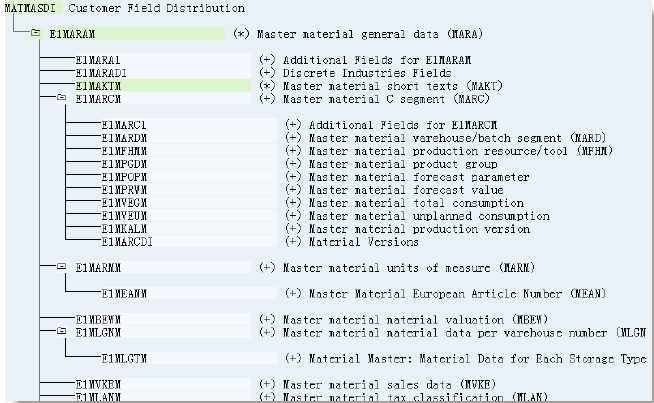Click 'Master material production resource/tool (MFHM)' text
The image size is (654, 403).
coord(460,151)
